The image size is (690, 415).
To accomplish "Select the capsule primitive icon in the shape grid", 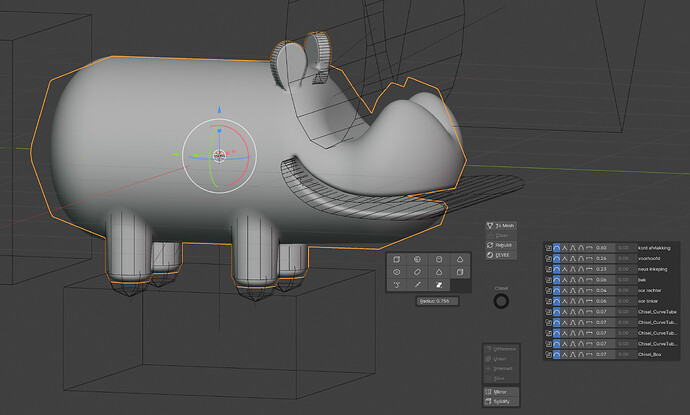I will click(x=418, y=272).
